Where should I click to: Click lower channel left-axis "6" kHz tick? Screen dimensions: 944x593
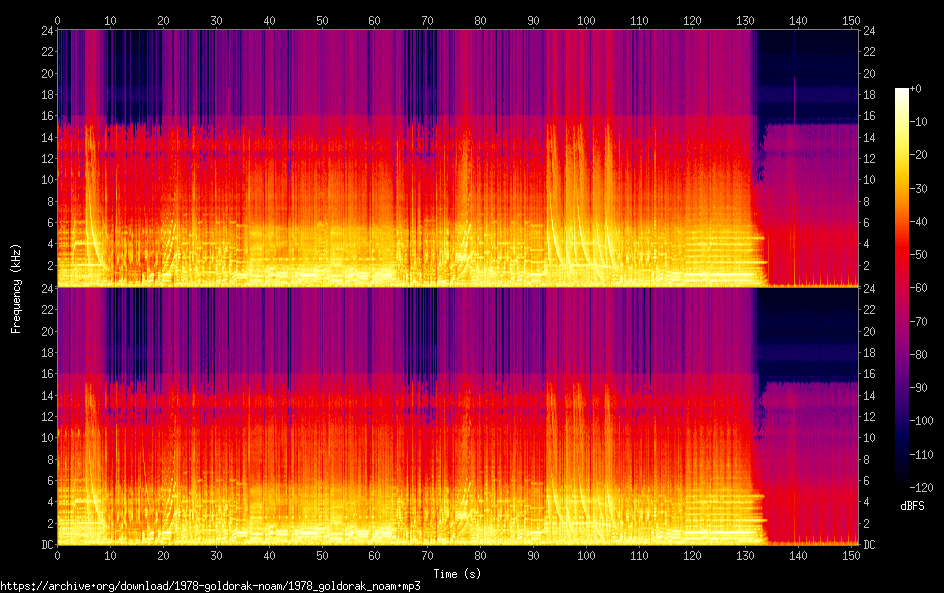point(51,480)
